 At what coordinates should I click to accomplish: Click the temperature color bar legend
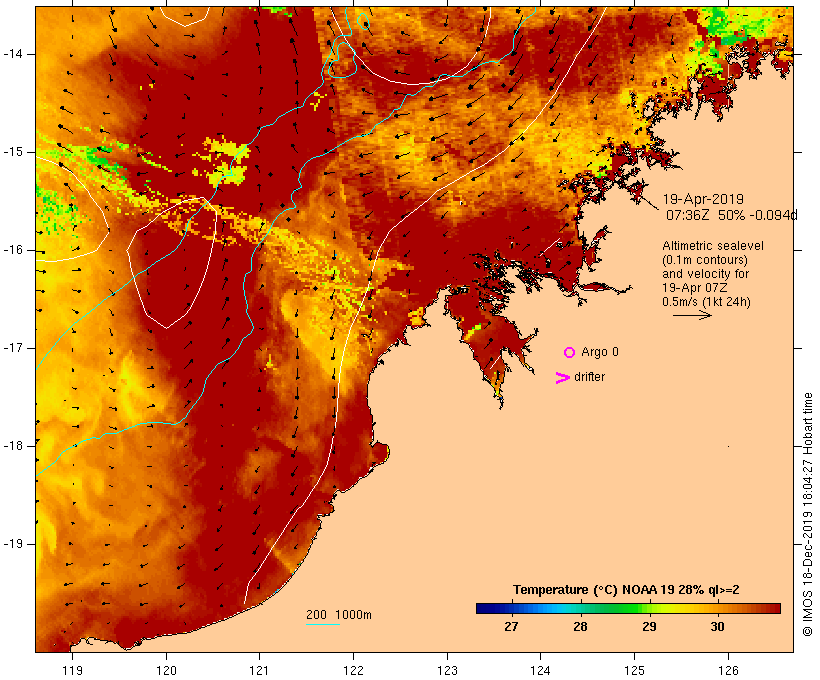tap(628, 608)
